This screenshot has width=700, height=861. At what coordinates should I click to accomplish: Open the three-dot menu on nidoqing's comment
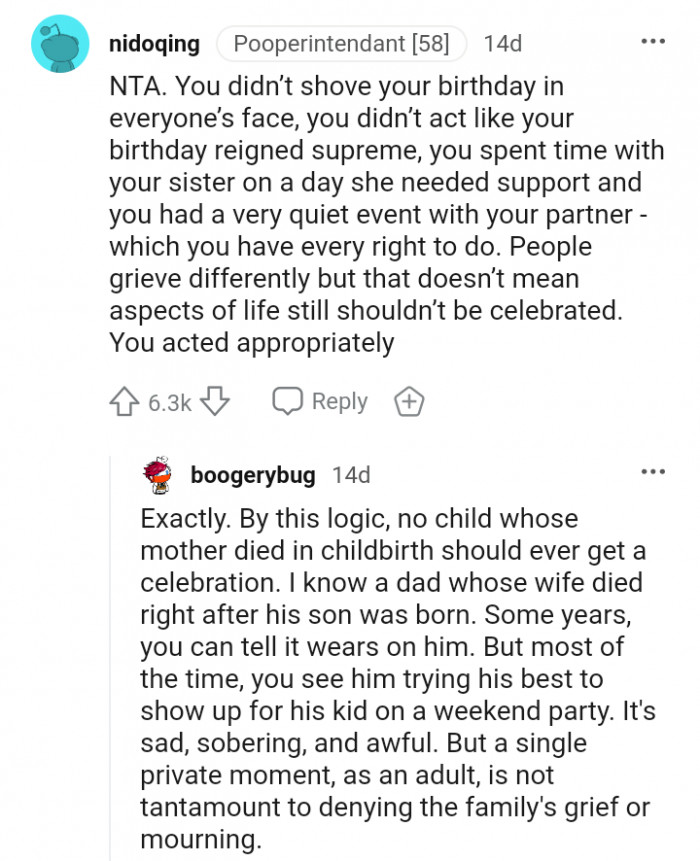click(651, 43)
